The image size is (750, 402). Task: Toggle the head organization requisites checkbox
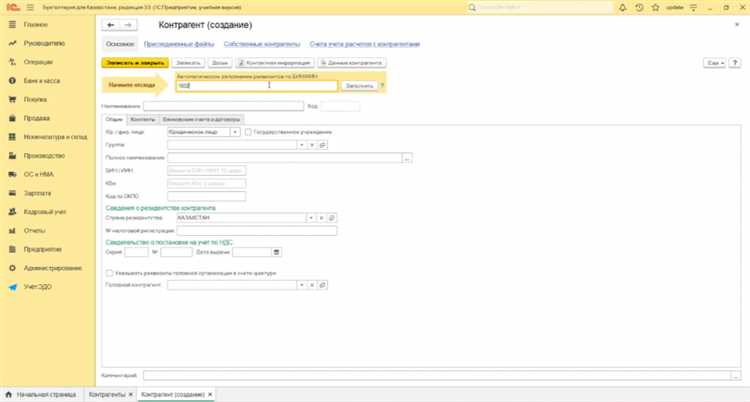tap(109, 272)
